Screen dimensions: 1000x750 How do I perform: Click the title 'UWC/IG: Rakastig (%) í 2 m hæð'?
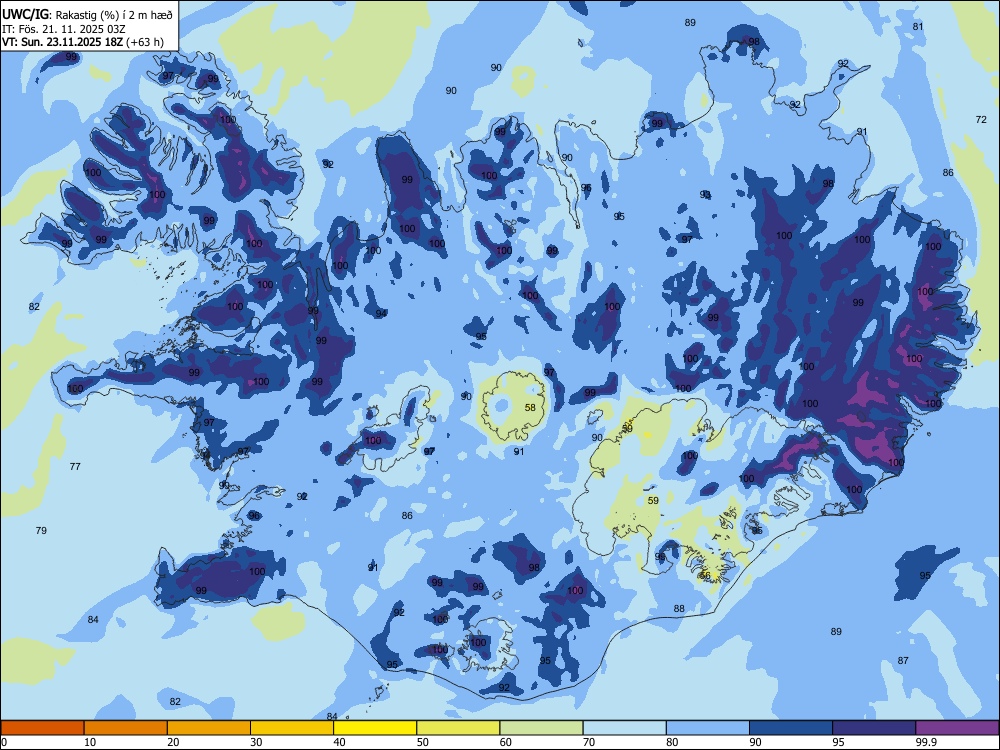[x=87, y=14]
